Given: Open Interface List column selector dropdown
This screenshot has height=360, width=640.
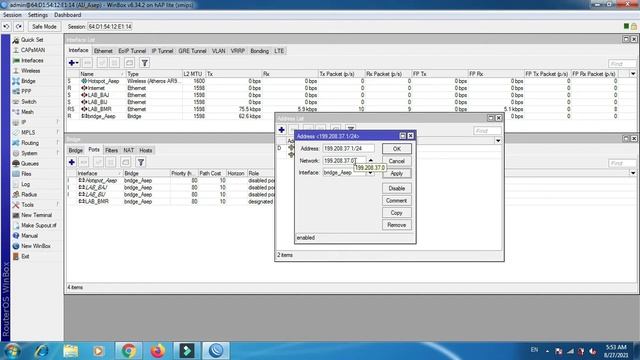Looking at the screenshot, I should (x=633, y=74).
